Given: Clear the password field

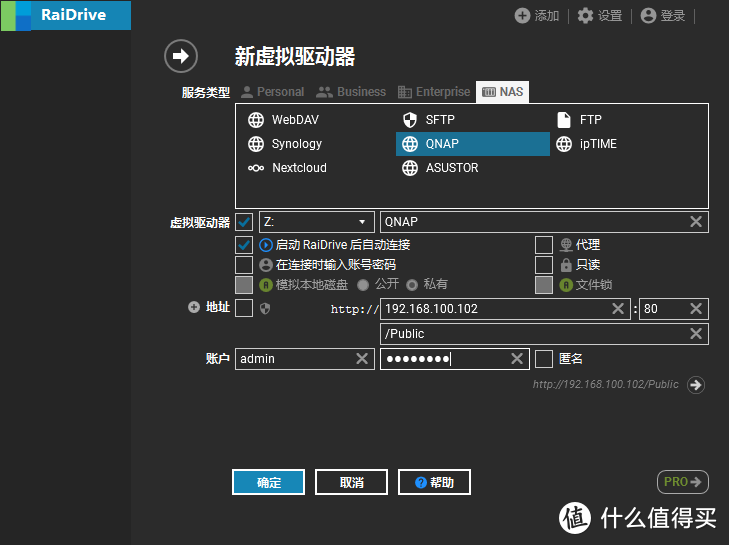Looking at the screenshot, I should tap(517, 359).
